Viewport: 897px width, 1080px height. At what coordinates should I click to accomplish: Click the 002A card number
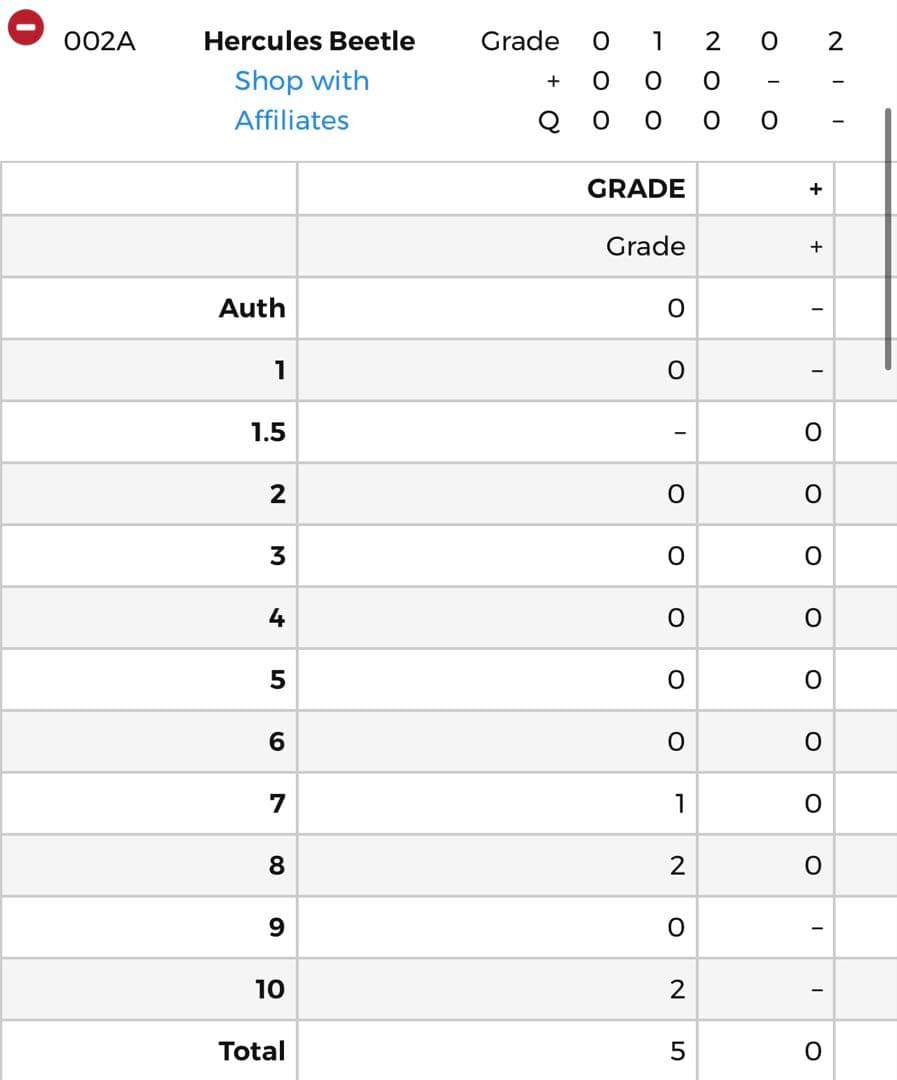(x=99, y=41)
